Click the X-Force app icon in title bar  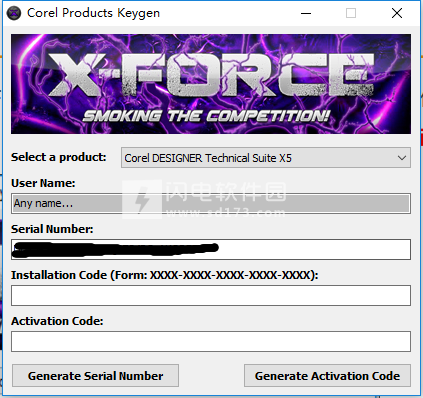click(14, 13)
